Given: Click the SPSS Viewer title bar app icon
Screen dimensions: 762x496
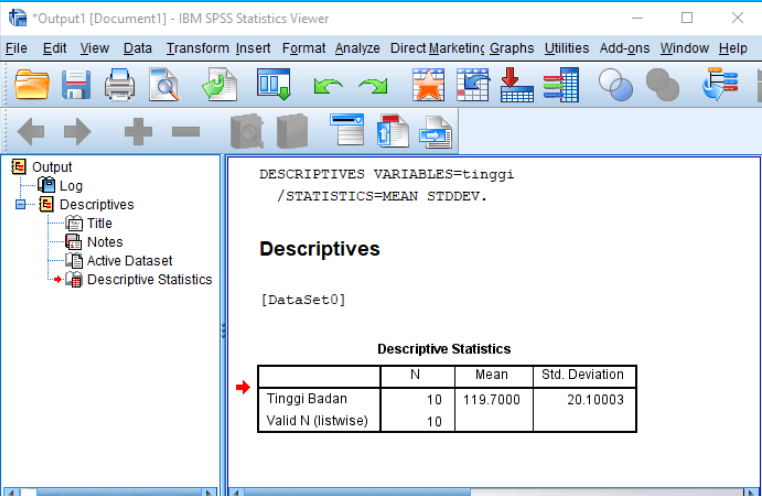Looking at the screenshot, I should coord(17,18).
